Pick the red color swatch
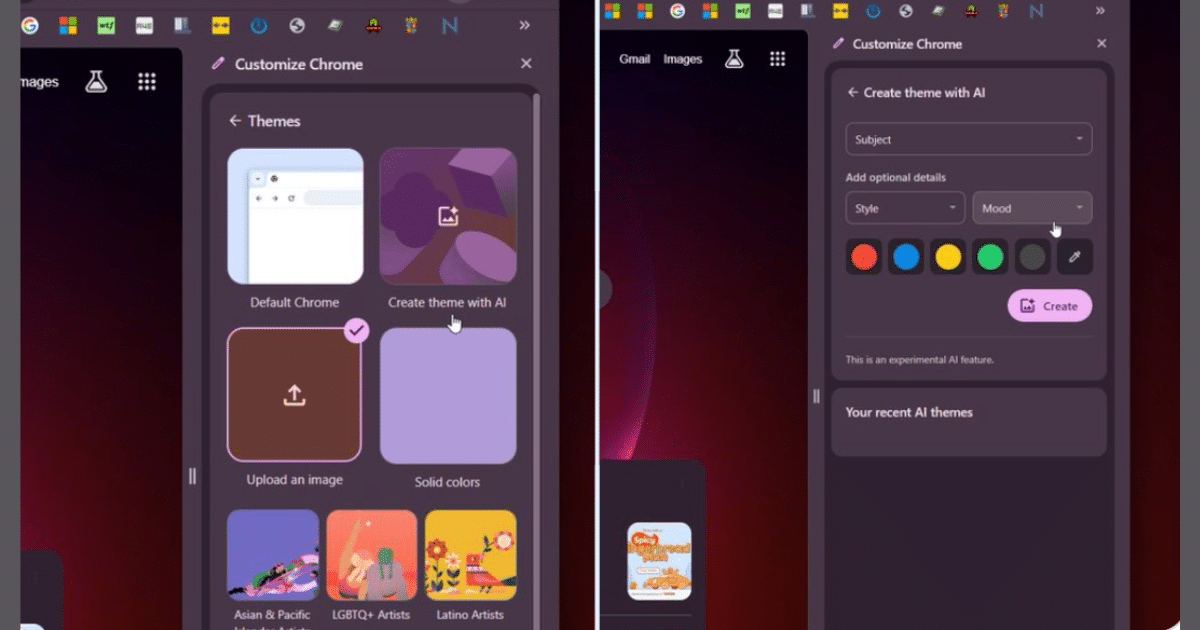Image resolution: width=1200 pixels, height=630 pixels. coord(864,257)
